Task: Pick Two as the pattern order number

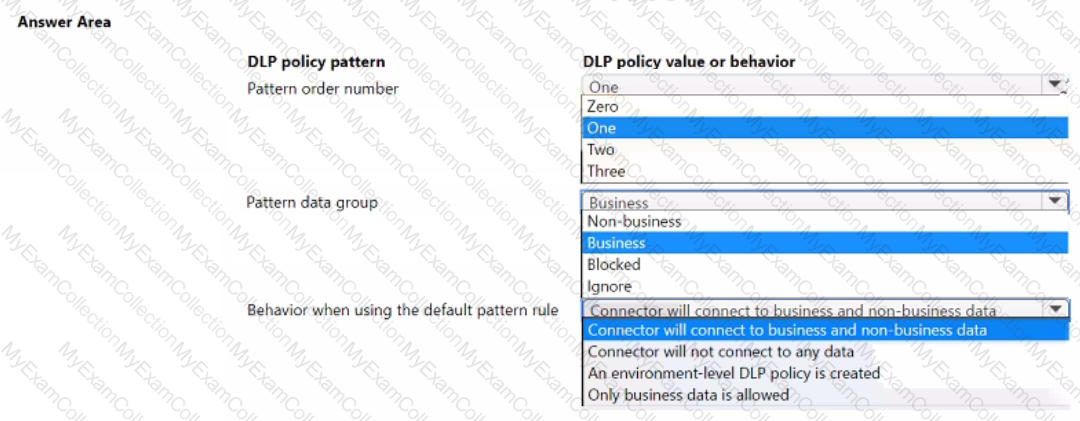Action: pos(601,150)
